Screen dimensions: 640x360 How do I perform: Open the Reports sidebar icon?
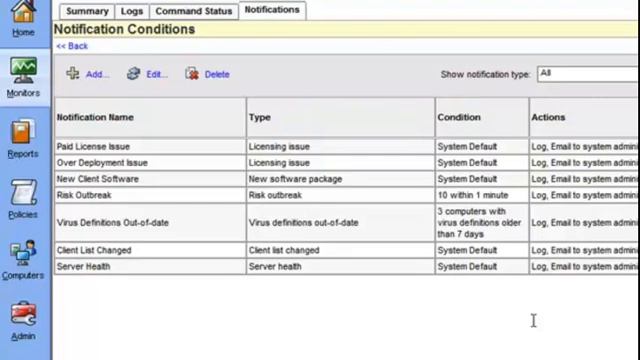(x=23, y=131)
